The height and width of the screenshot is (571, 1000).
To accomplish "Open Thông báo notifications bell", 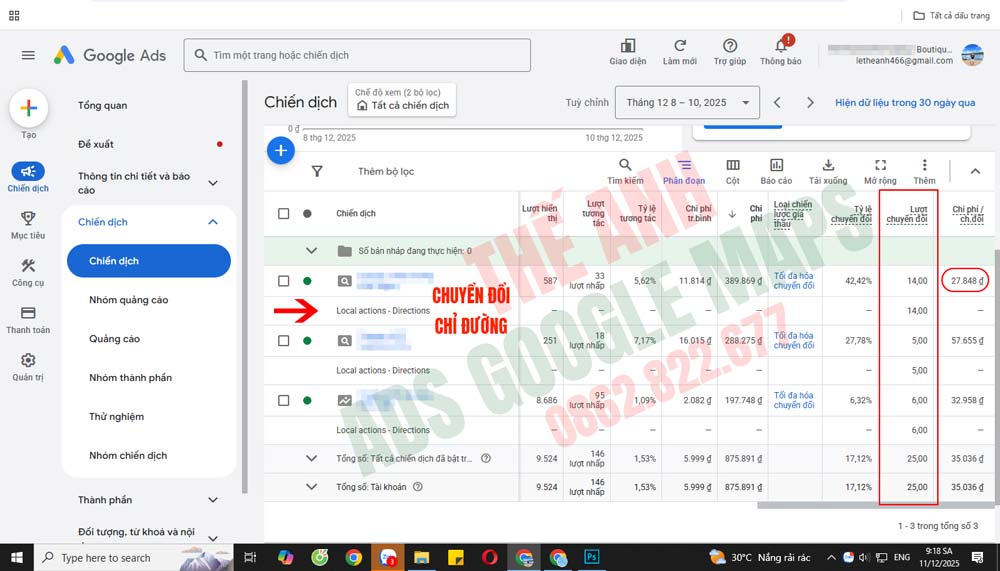I will (x=781, y=45).
